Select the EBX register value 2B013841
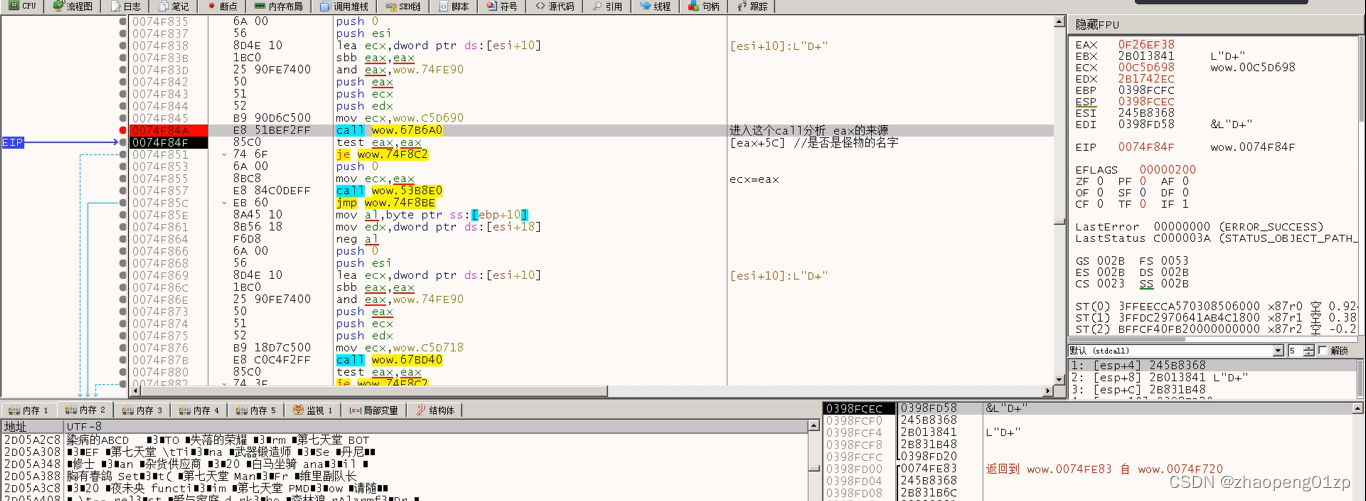This screenshot has width=1366, height=501. tap(1146, 56)
